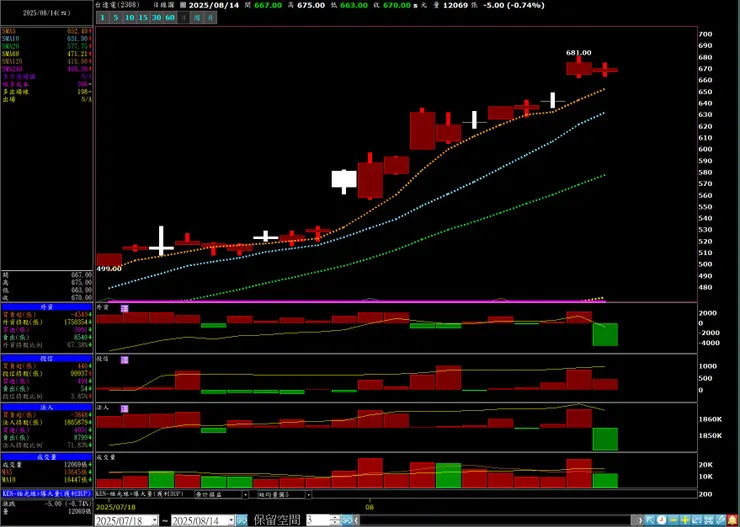Click the GO button after 保留空間
The height and width of the screenshot is (527, 740).
(x=347, y=520)
